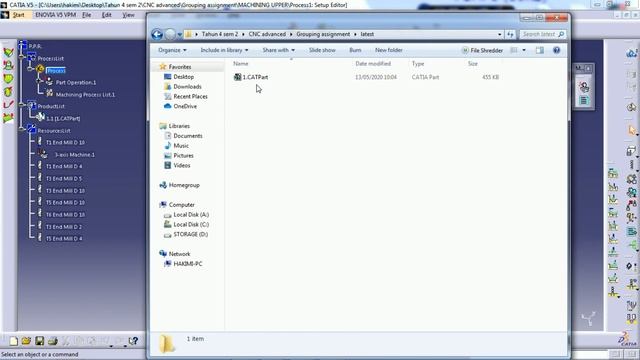
Task: Click the CATIA Start menu logo icon
Action: pos(4,15)
